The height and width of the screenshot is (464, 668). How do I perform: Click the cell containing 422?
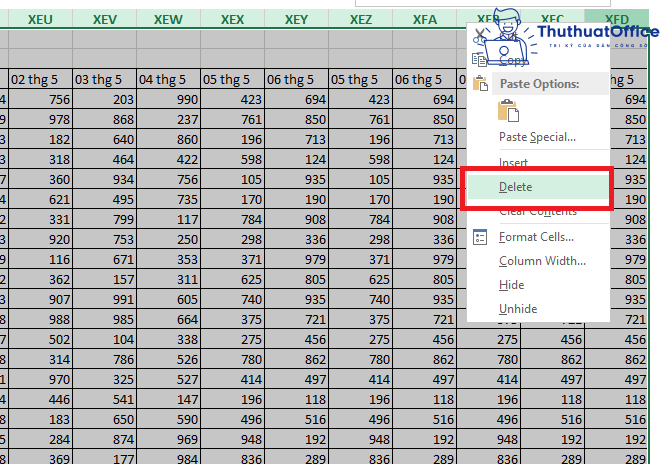click(x=169, y=159)
